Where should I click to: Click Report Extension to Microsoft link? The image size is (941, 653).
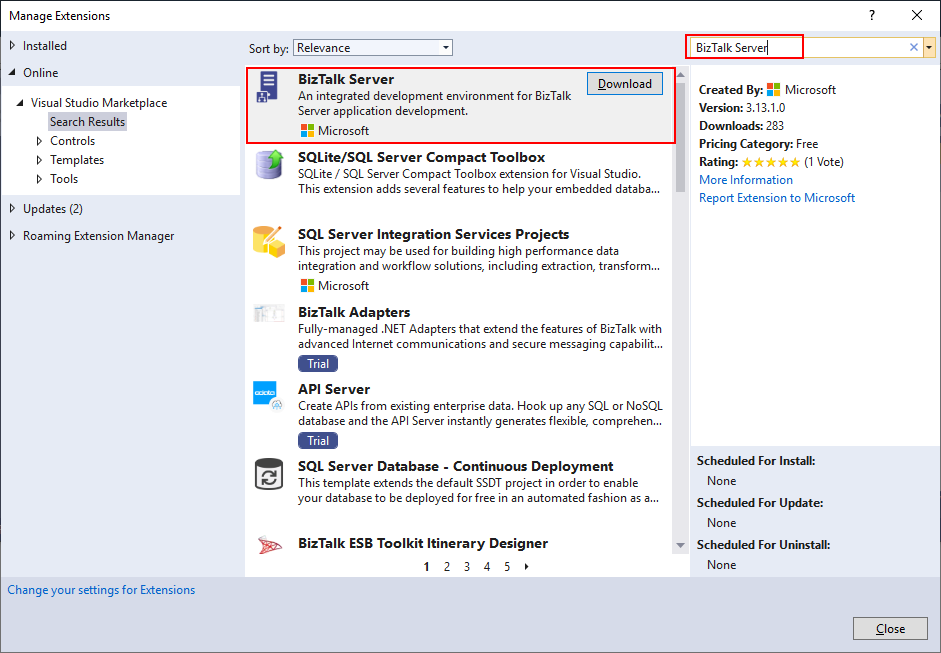coord(776,198)
